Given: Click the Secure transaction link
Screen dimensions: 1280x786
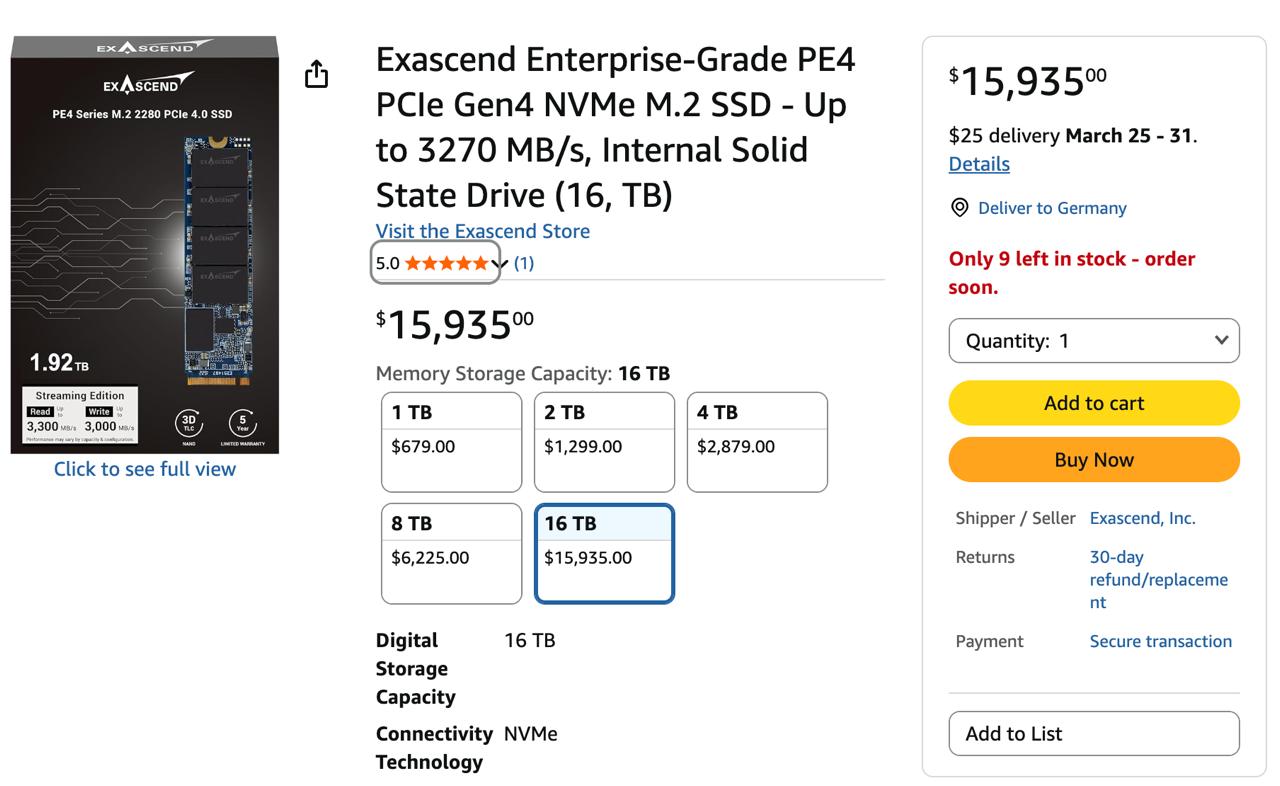Looking at the screenshot, I should point(1160,641).
